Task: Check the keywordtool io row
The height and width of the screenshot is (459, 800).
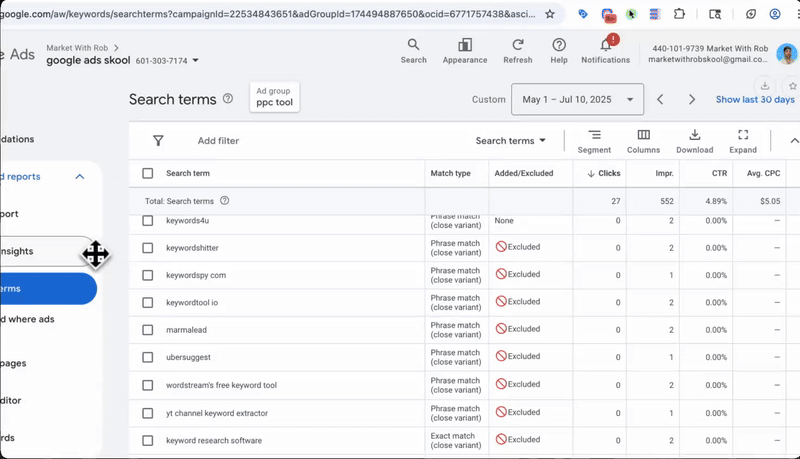Action: click(147, 303)
